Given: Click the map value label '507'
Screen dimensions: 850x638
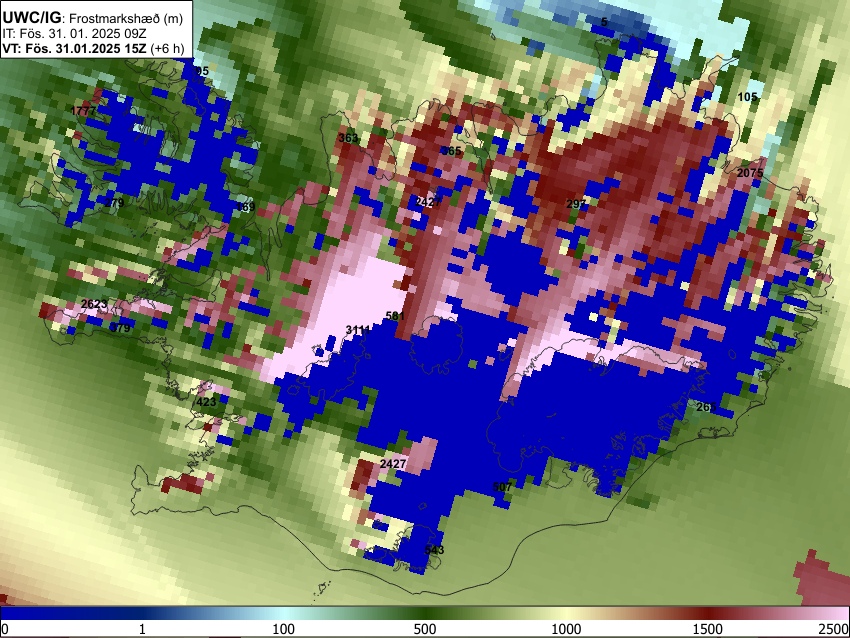Looking at the screenshot, I should 502,487.
